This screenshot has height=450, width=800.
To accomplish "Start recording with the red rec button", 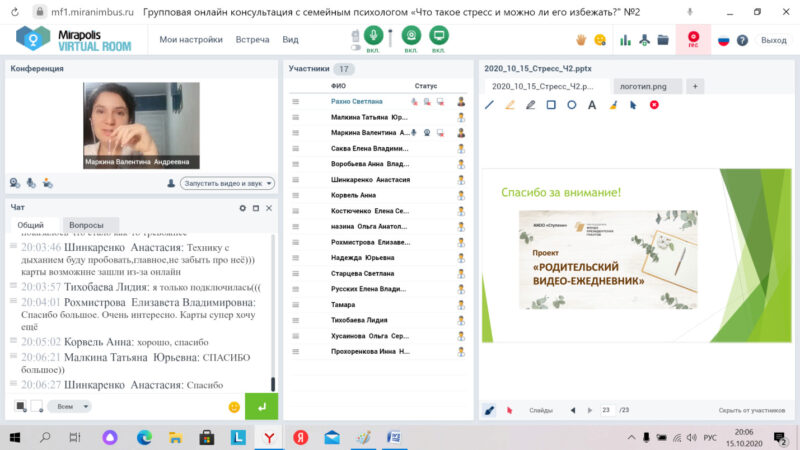I will (x=693, y=39).
